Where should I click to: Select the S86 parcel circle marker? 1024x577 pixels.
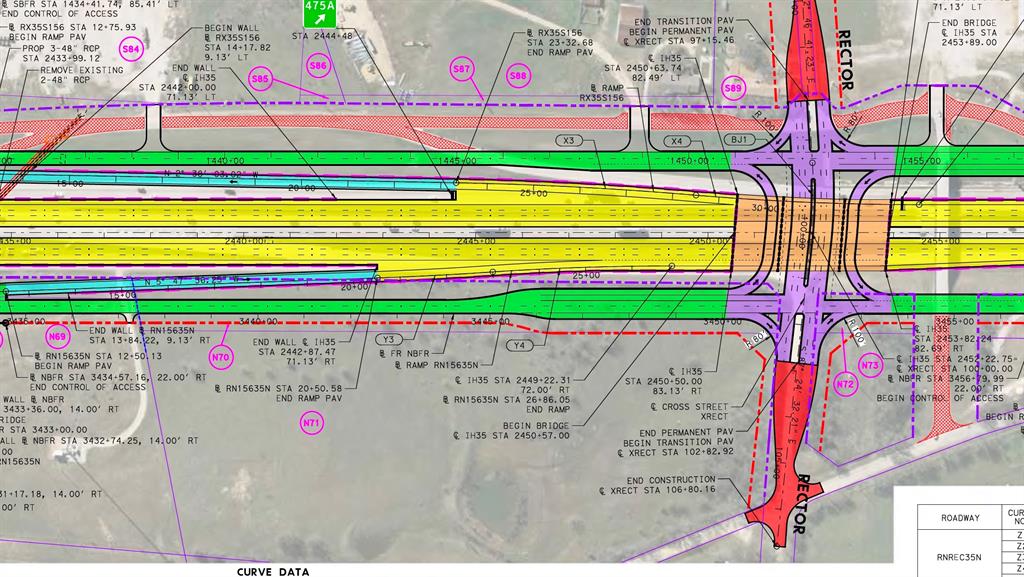tap(318, 66)
